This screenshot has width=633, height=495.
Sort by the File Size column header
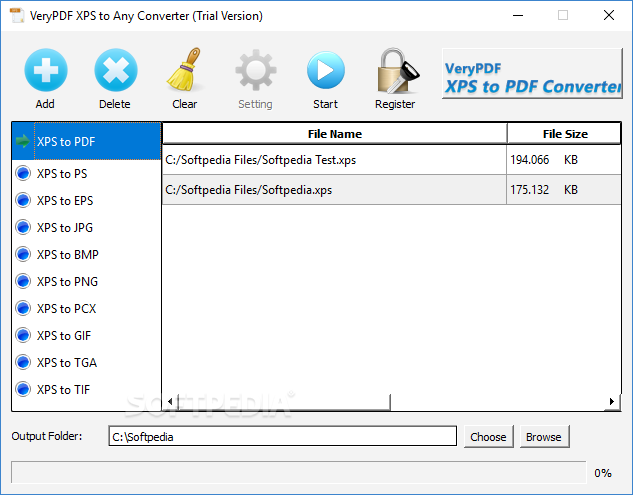pyautogui.click(x=564, y=134)
